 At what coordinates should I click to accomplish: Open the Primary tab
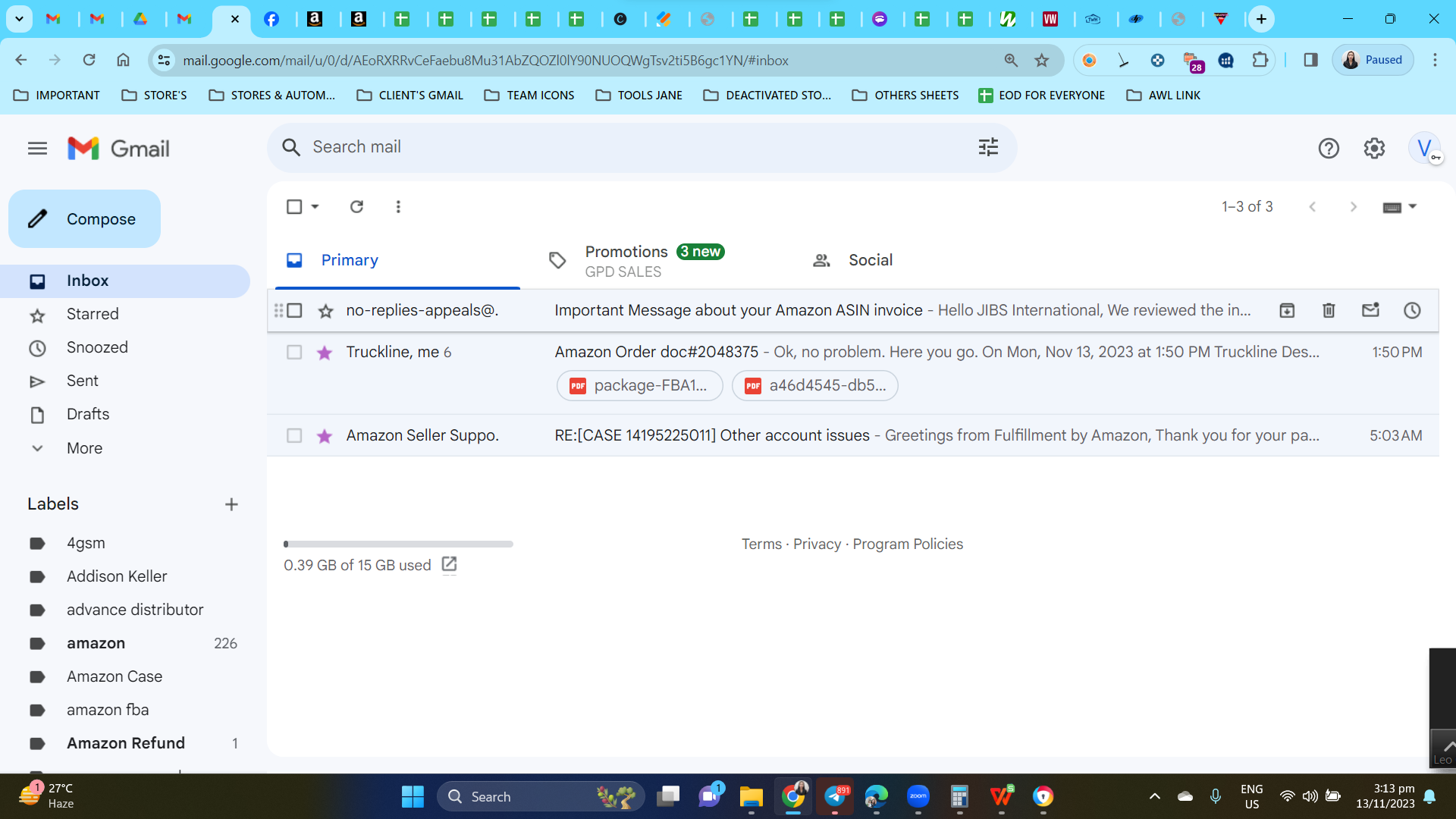[397, 260]
